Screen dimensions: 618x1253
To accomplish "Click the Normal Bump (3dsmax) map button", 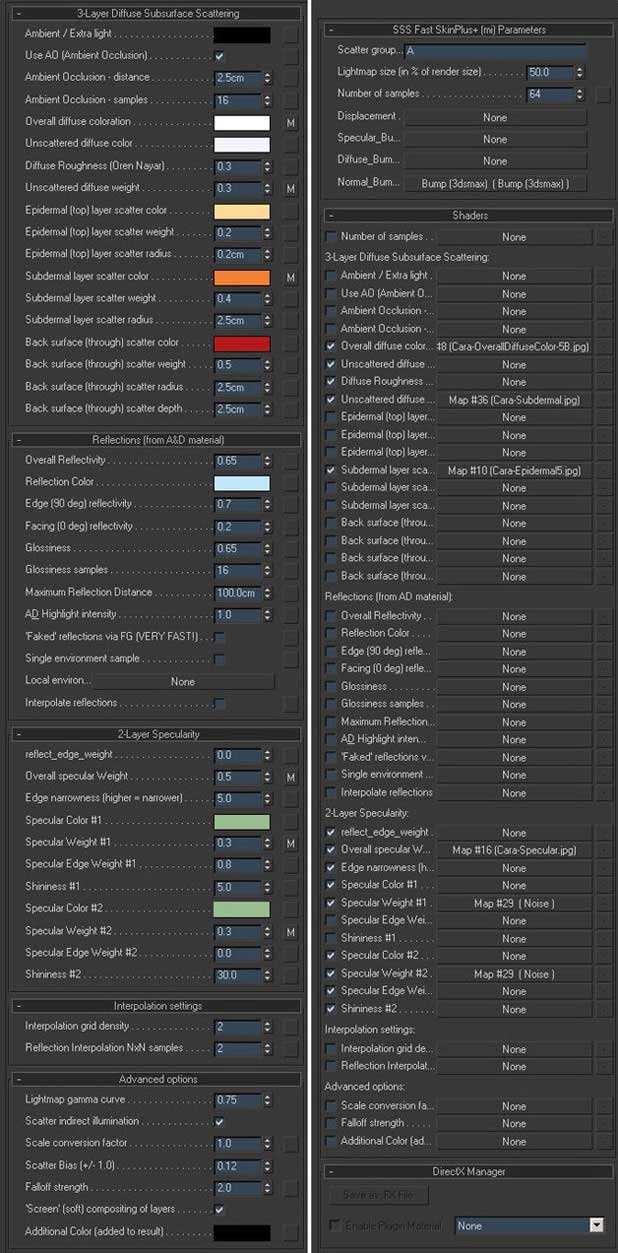I will 494,184.
